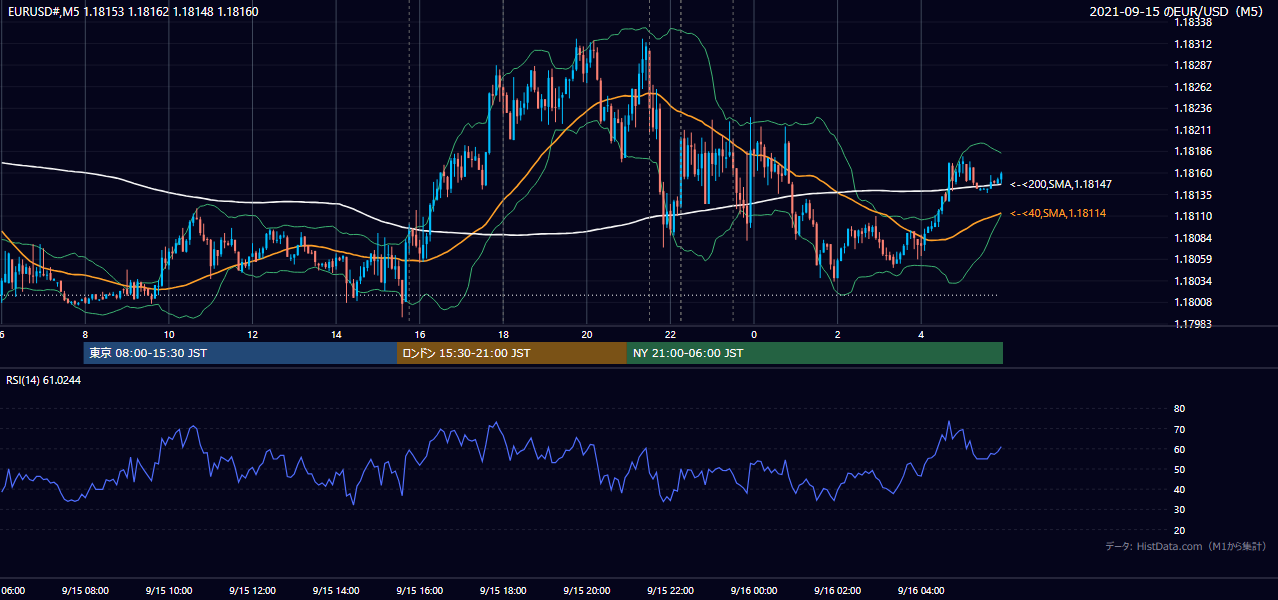Click RSI scale level 70

[1179, 429]
